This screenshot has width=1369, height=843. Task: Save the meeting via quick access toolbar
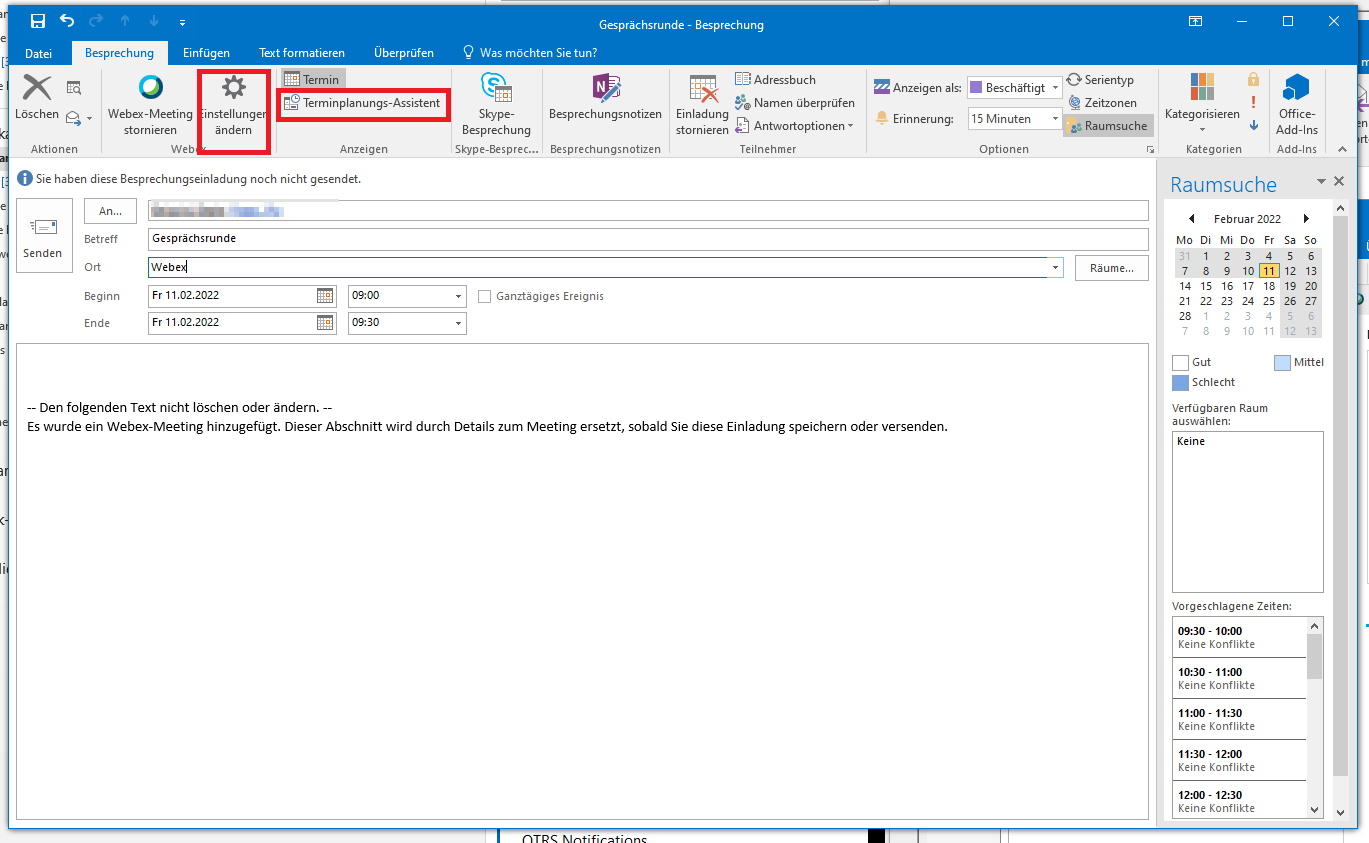[x=38, y=22]
